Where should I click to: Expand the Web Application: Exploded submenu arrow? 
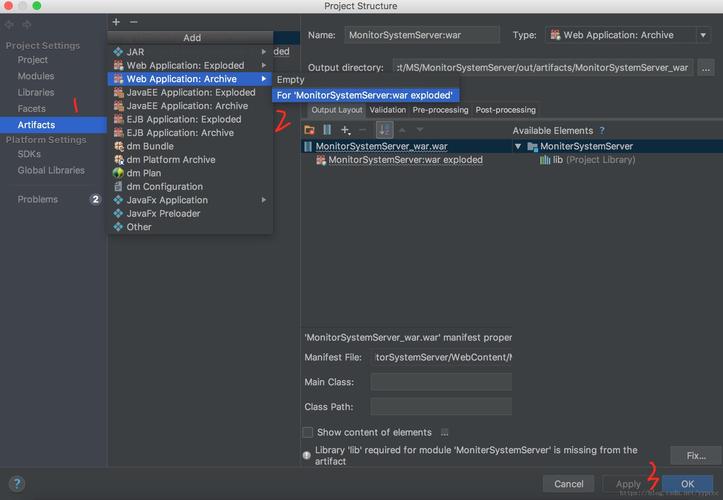264,65
